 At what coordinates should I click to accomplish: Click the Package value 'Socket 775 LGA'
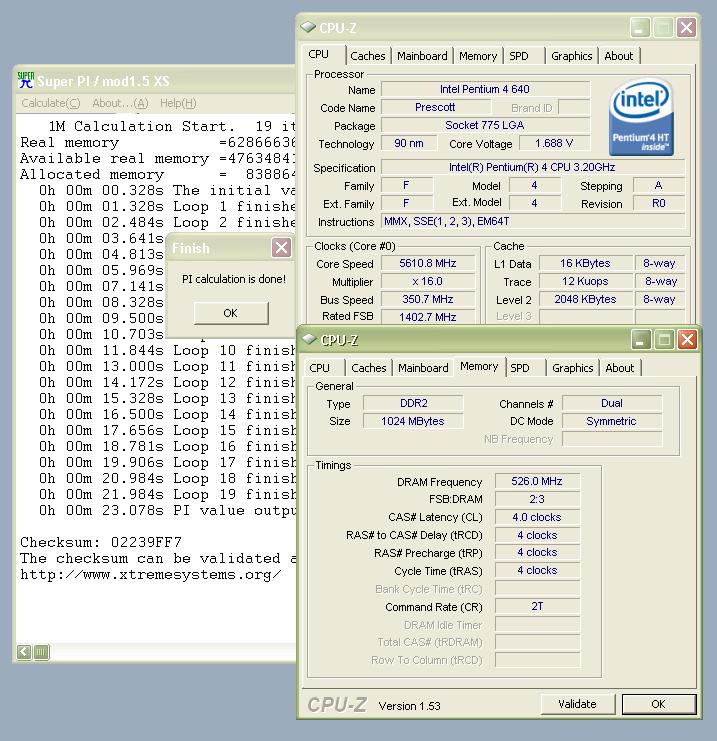coord(485,125)
